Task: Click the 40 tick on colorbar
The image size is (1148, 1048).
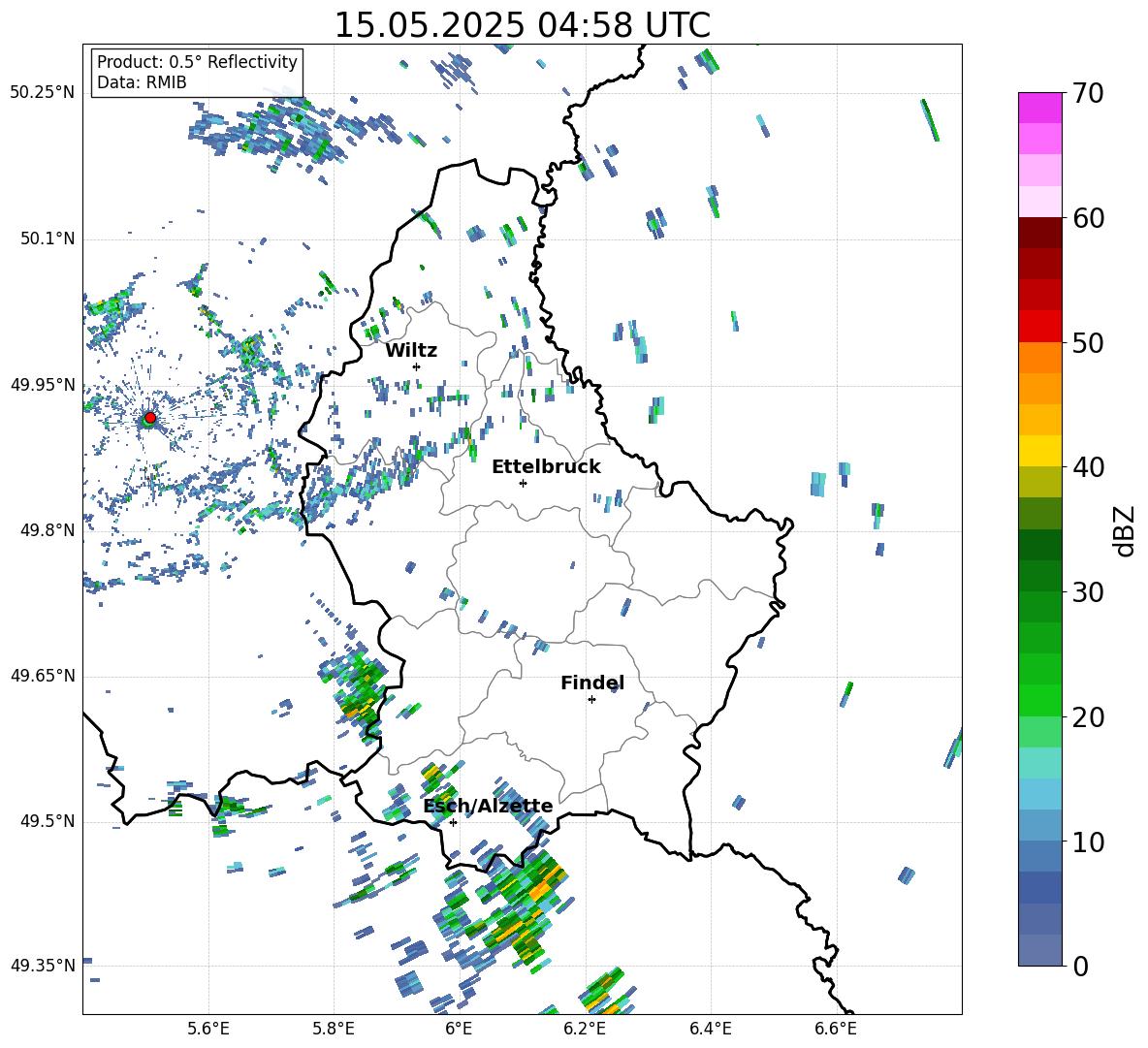Action: click(1088, 467)
